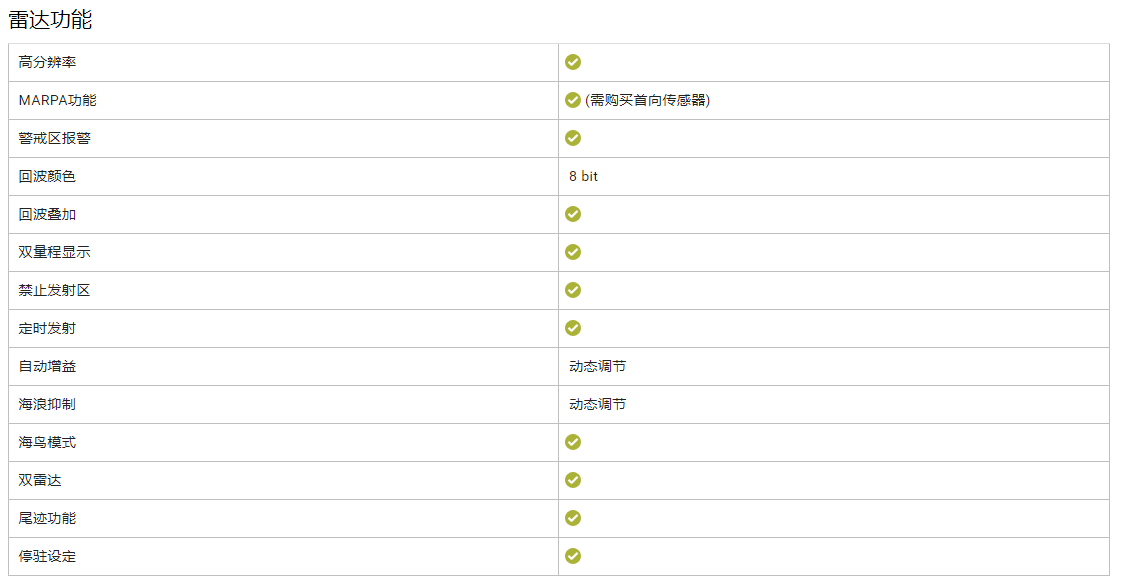Click the 警戒区报警 checkmark icon

pos(573,138)
